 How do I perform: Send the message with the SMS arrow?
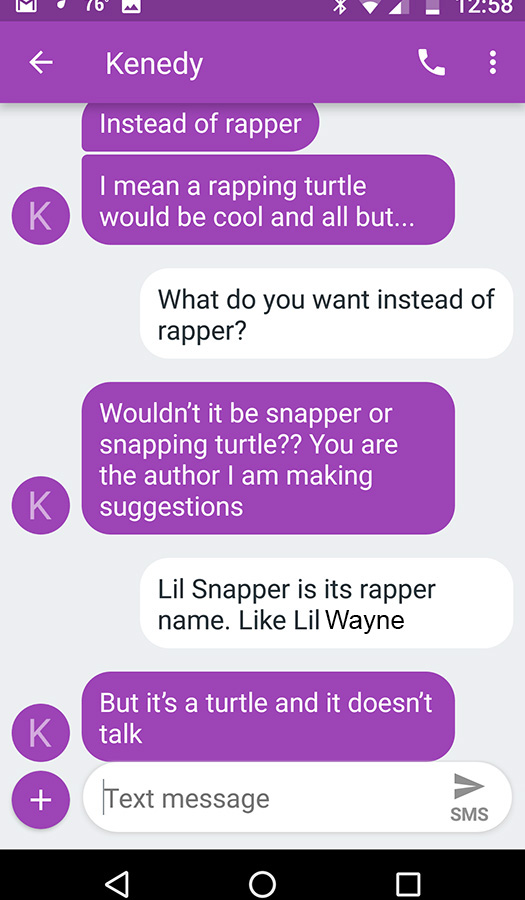pyautogui.click(x=469, y=797)
